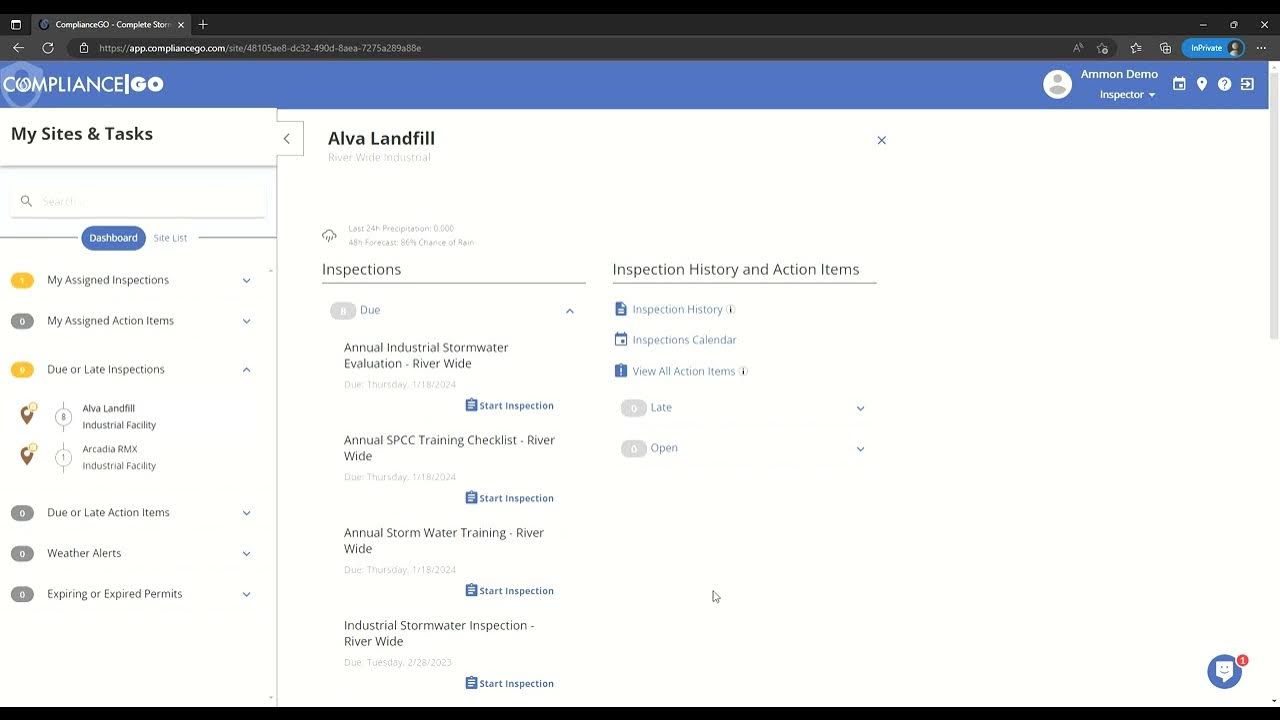This screenshot has height=720, width=1280.
Task: Click the browser address bar URL
Action: 260,48
